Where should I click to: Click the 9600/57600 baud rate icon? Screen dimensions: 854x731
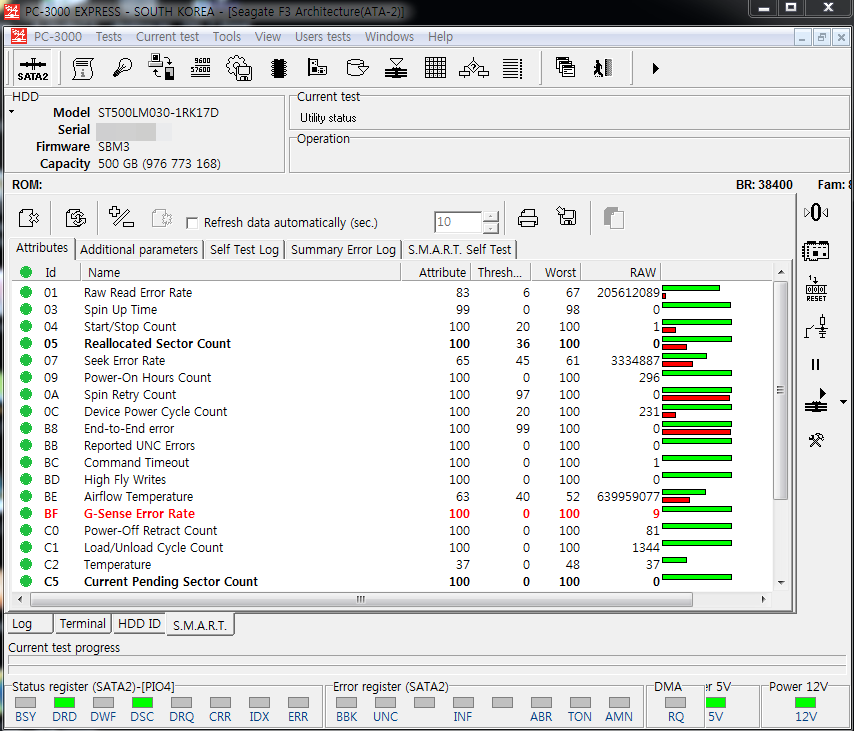point(201,69)
